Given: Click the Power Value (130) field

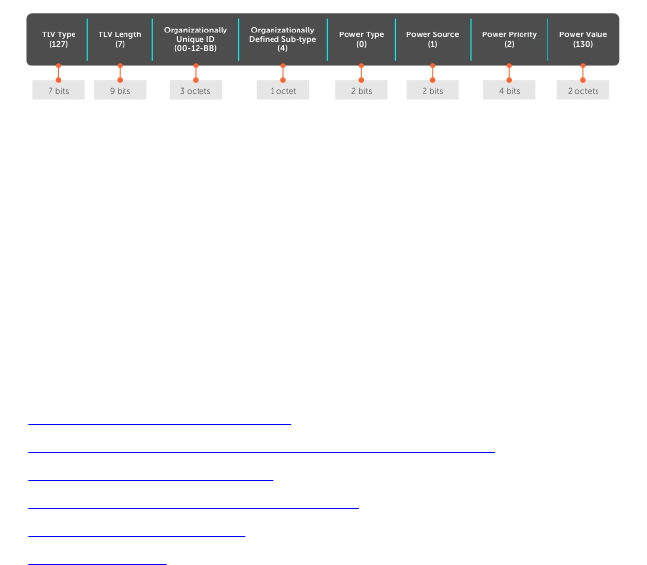Looking at the screenshot, I should pos(583,39).
